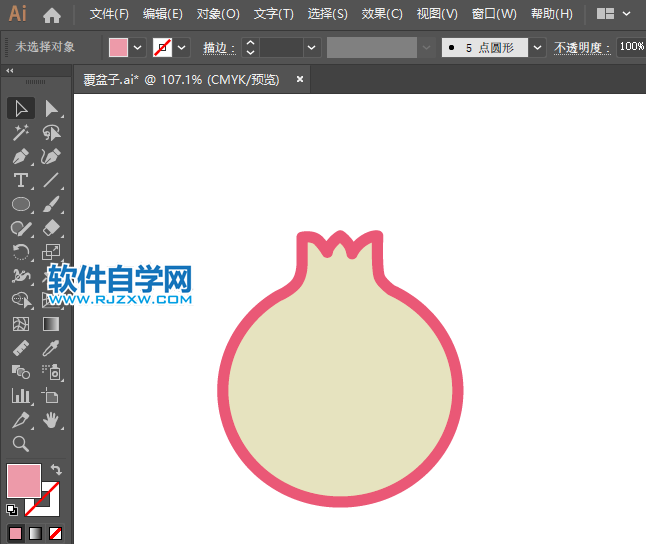Select the Slice tool
This screenshot has width=646, height=544.
point(21,420)
